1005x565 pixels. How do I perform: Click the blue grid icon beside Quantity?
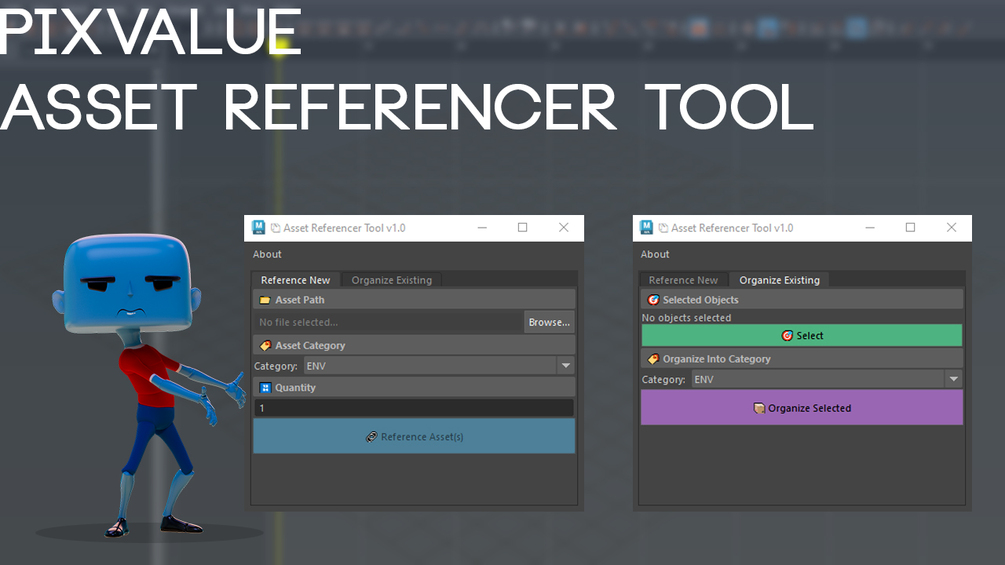point(265,388)
